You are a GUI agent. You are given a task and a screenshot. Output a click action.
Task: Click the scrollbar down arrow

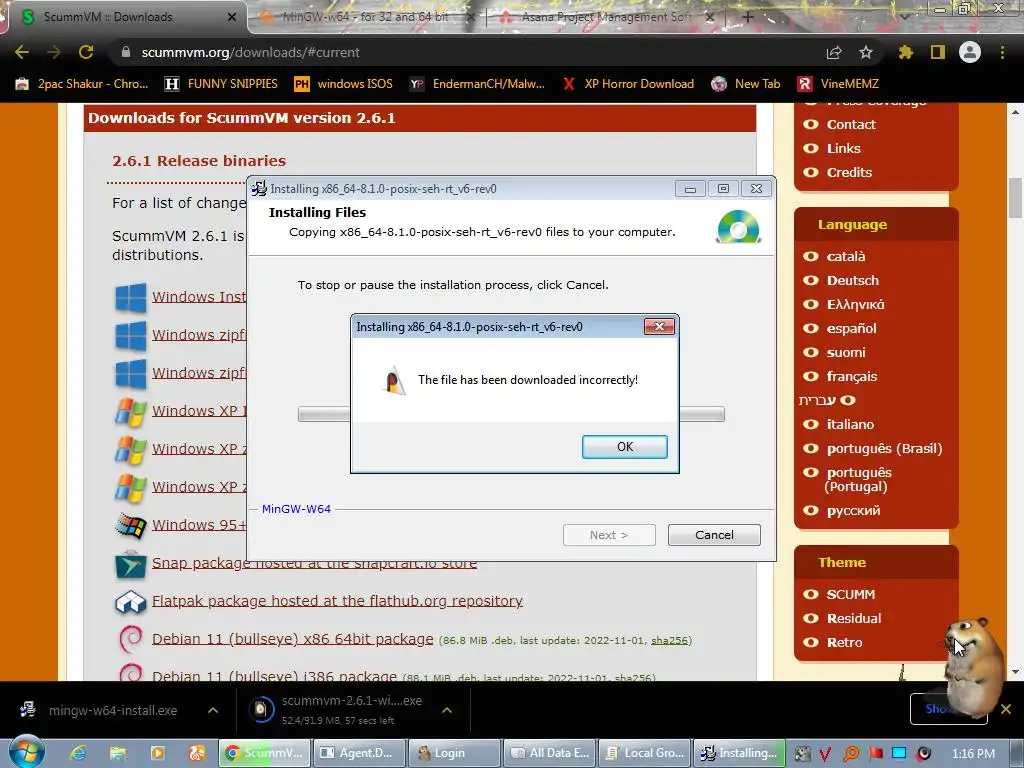(x=1015, y=672)
